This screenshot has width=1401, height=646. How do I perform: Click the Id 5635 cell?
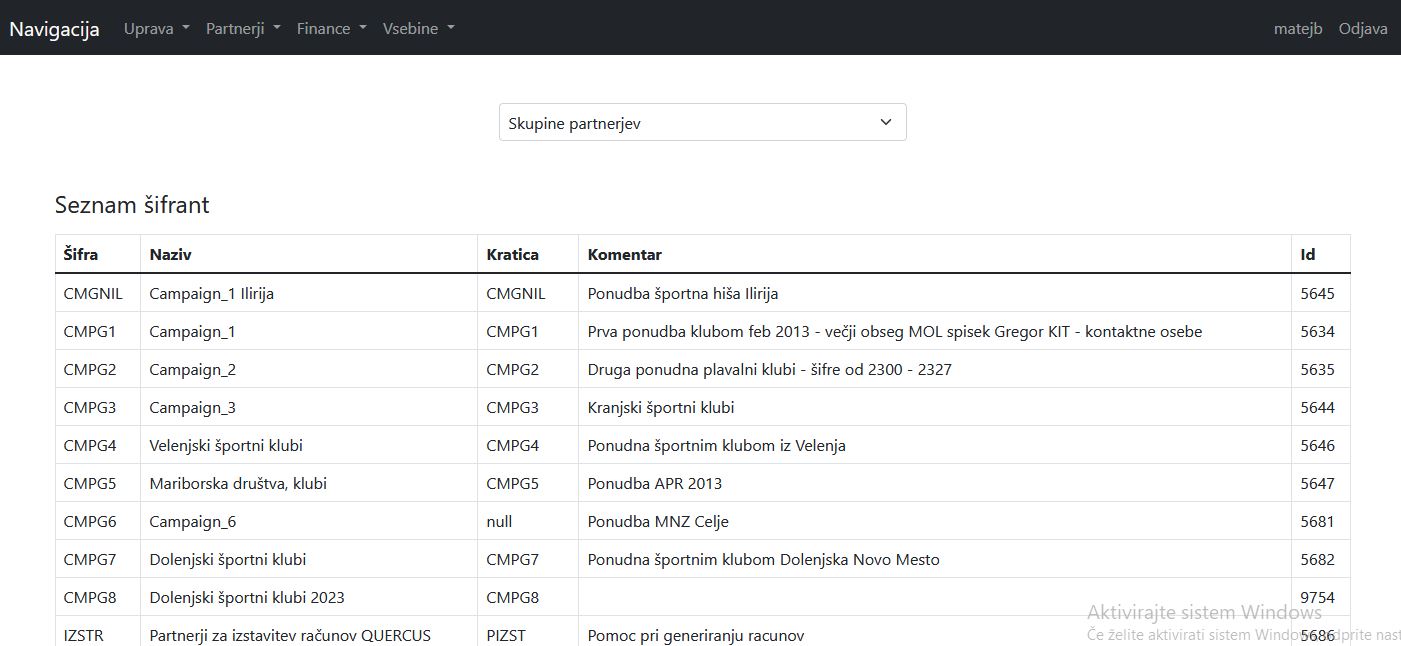pos(1317,370)
